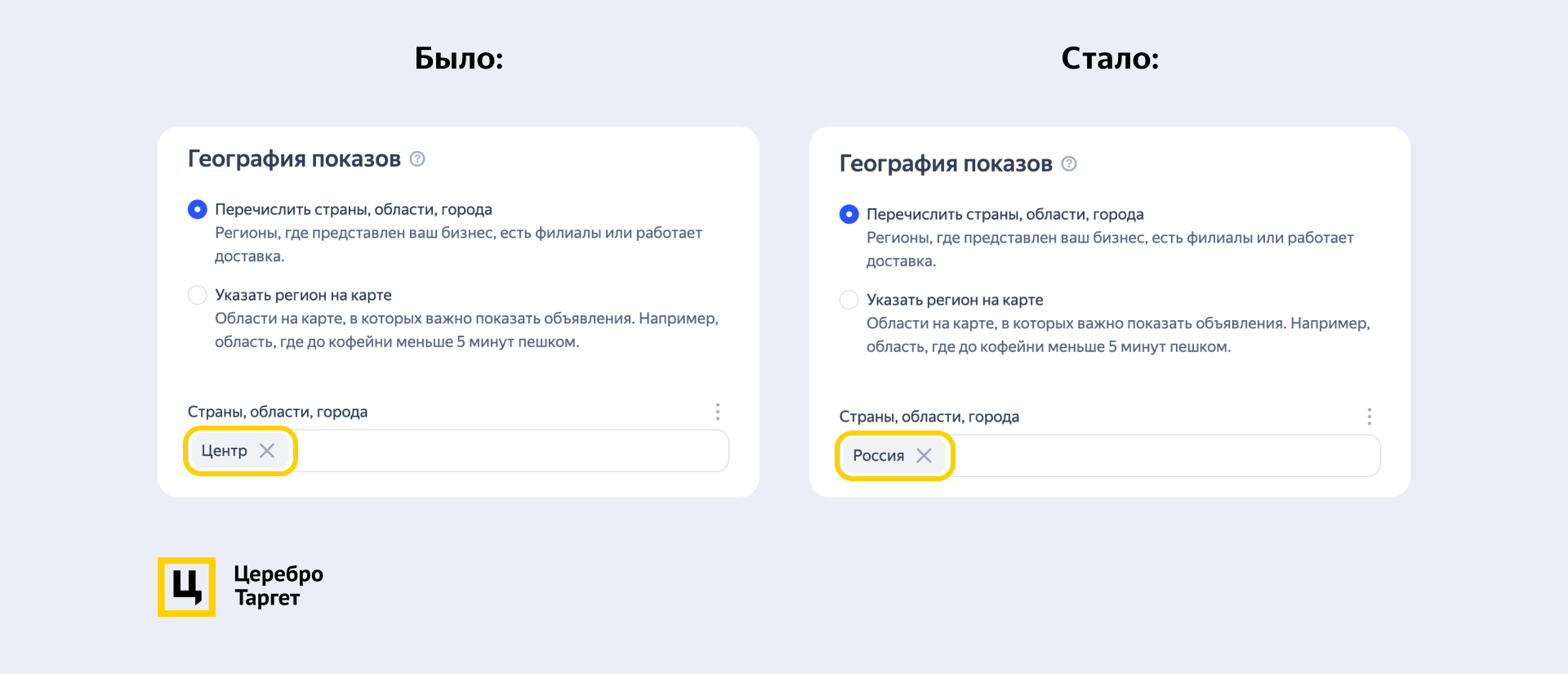Click the 'География показов' heading in the Стало panel

(946, 163)
